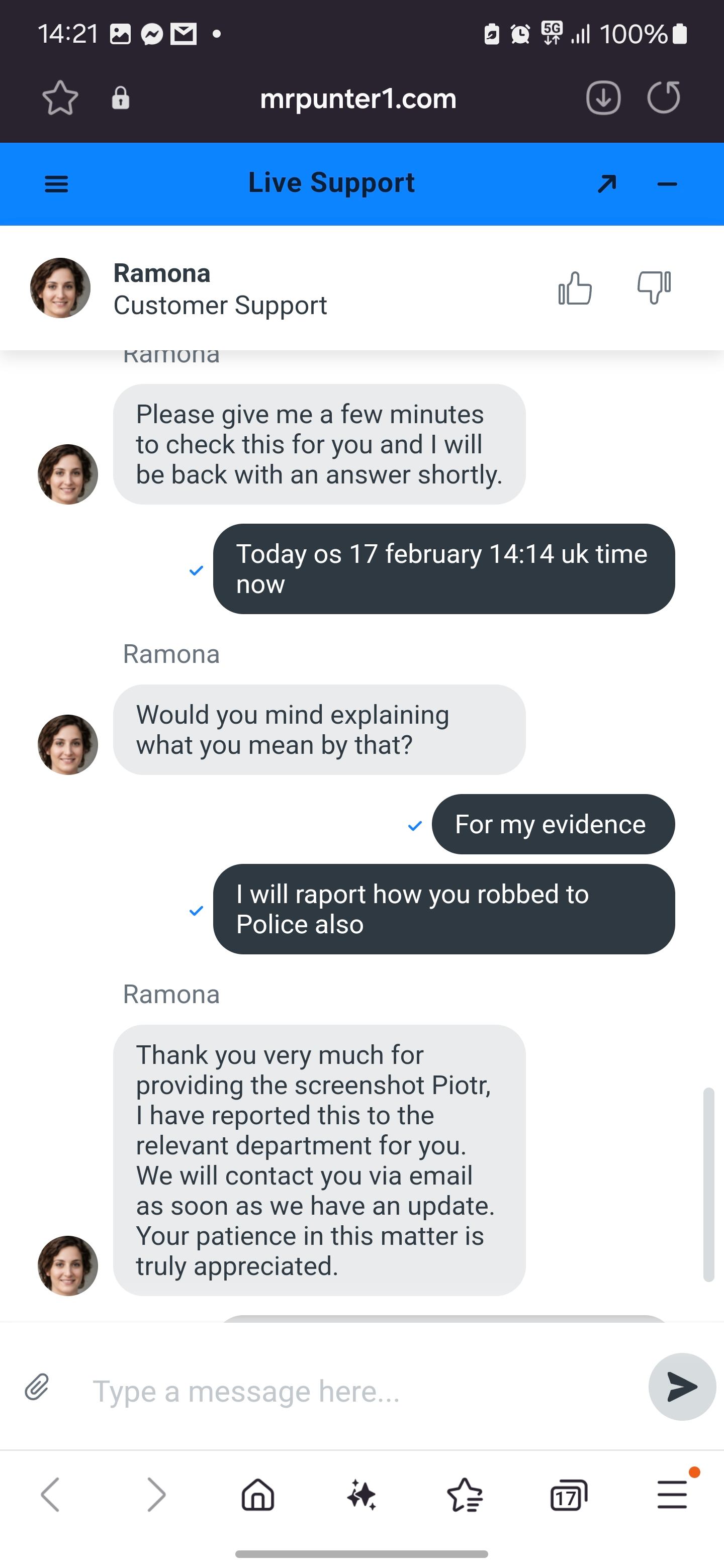This screenshot has height=1568, width=724.
Task: Go back in browser navigation
Action: 50,1495
